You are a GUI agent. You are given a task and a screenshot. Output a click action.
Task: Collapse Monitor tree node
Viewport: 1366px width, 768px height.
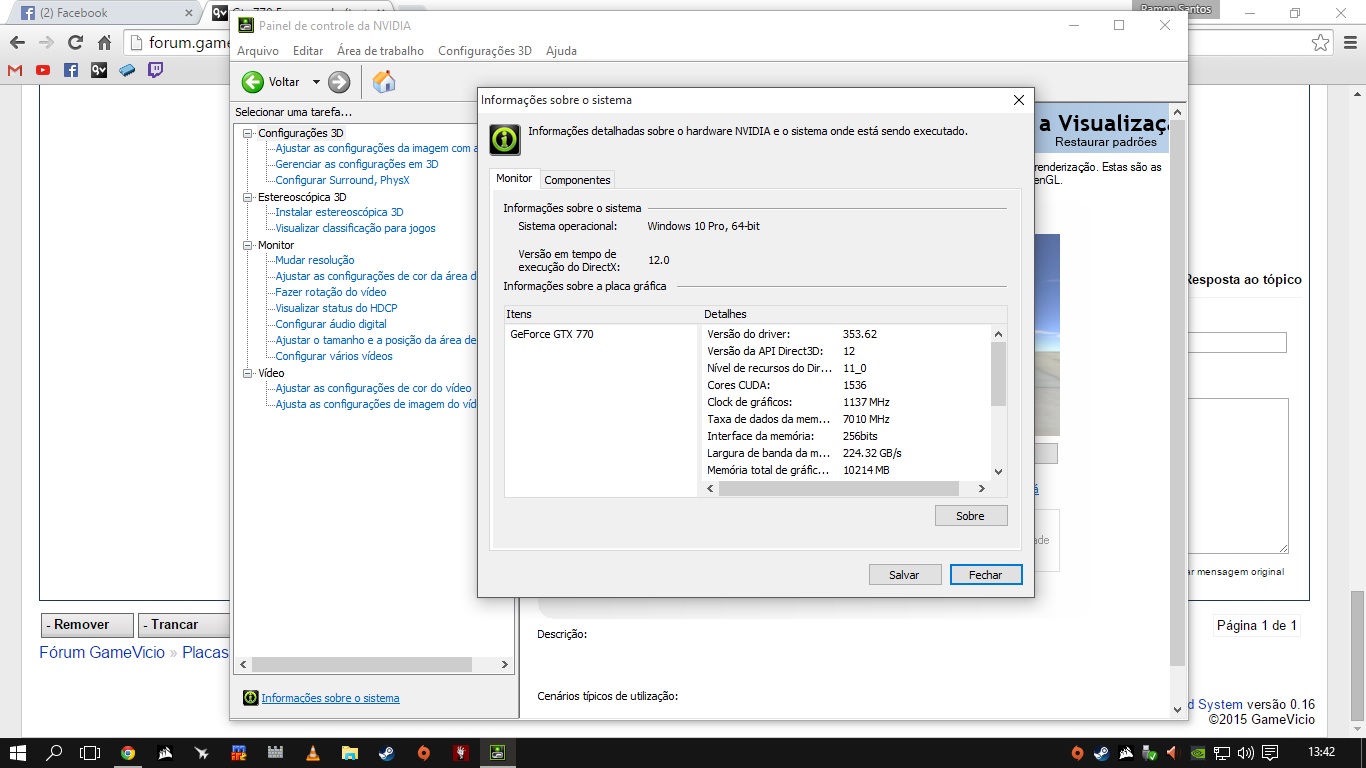point(249,245)
